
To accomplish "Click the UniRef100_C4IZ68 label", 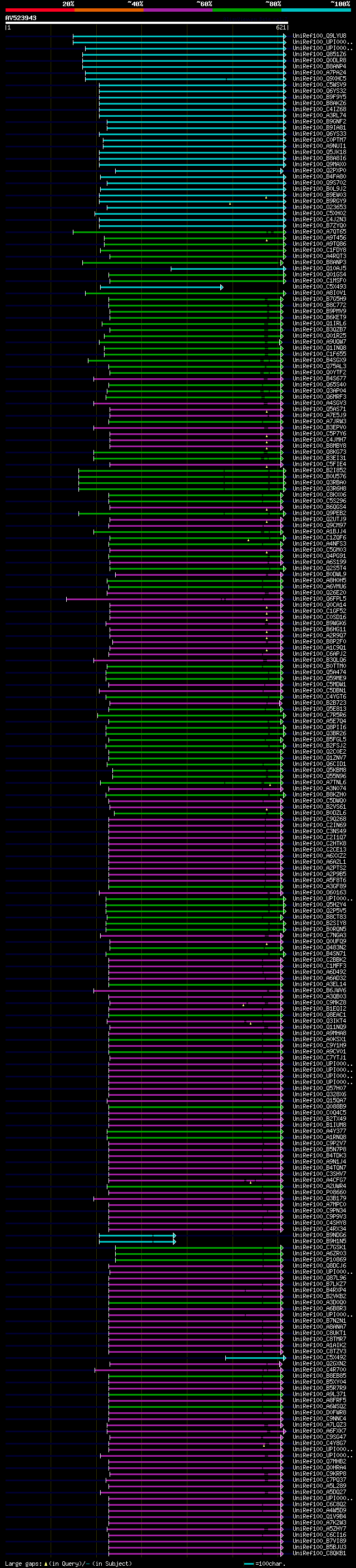I will pos(319,109).
